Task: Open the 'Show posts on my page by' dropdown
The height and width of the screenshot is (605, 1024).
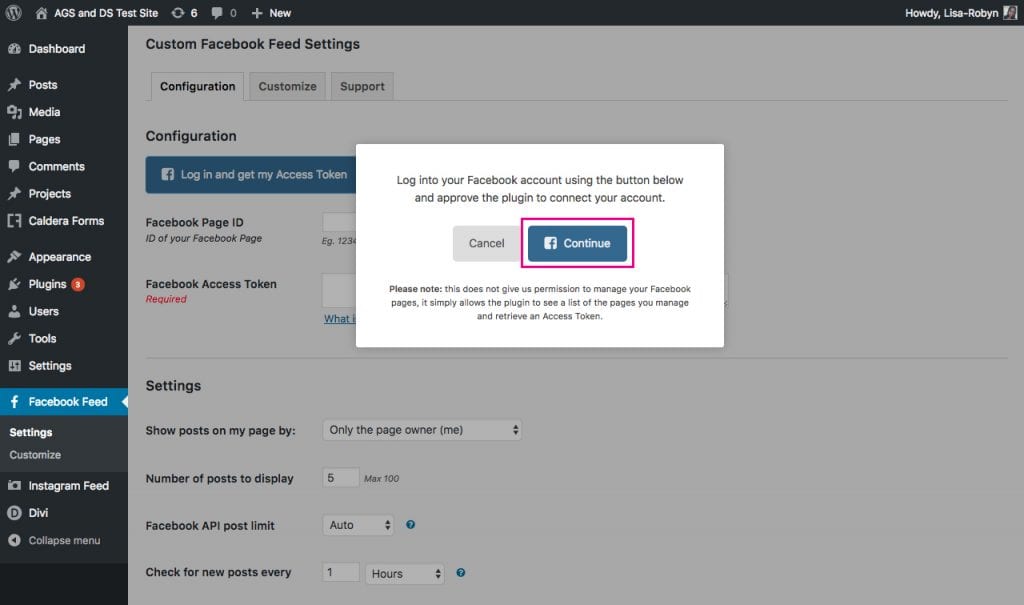Action: click(422, 430)
